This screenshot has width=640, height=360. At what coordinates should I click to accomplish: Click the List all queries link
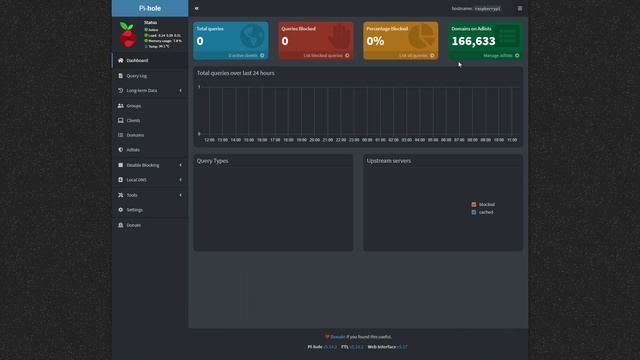point(413,56)
